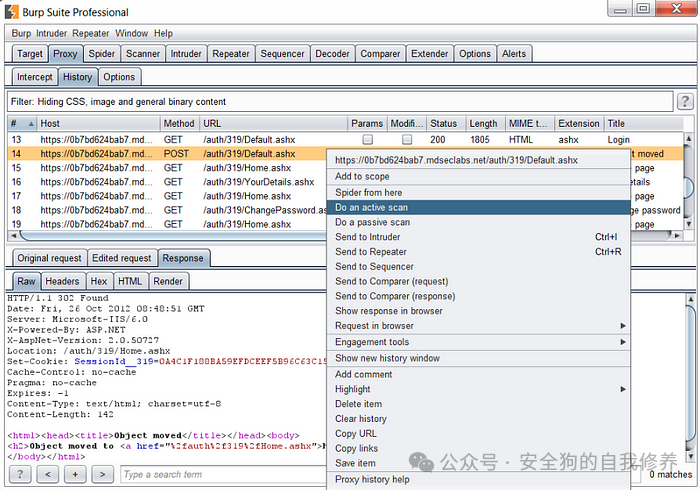Screen dimensions: 700x490
Task: Select the Render view tab
Action: 168,282
